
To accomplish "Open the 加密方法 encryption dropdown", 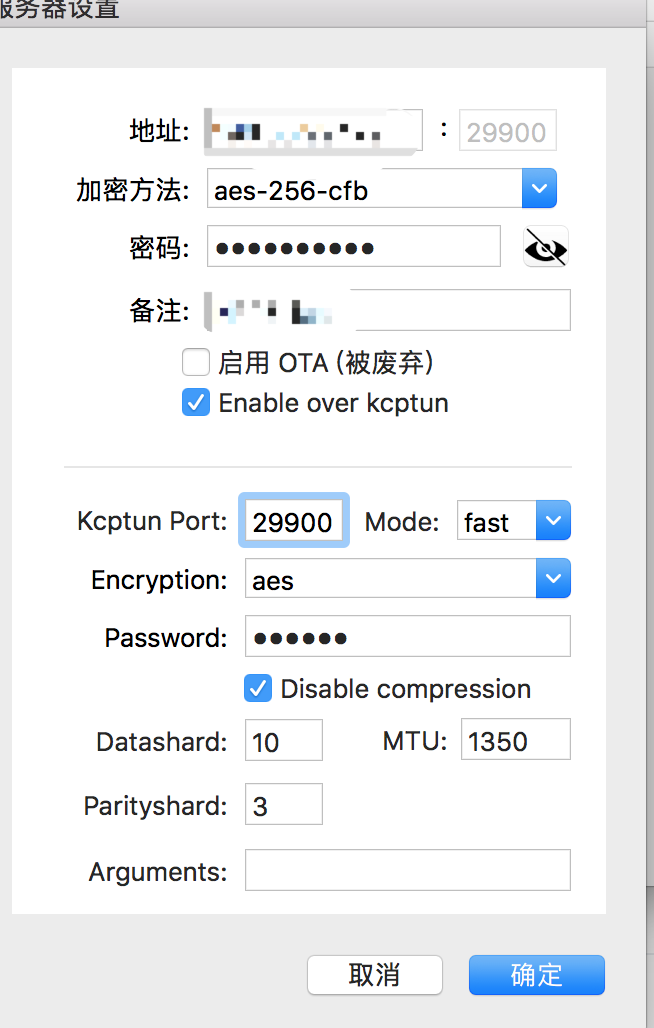I will coord(538,188).
